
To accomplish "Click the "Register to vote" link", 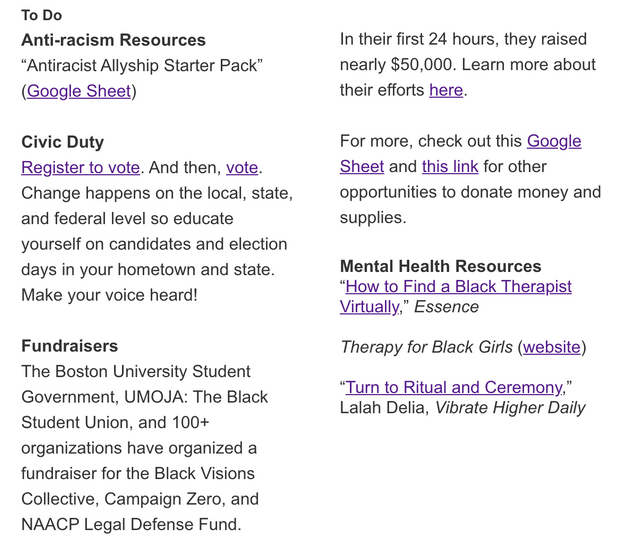I will point(81,167).
